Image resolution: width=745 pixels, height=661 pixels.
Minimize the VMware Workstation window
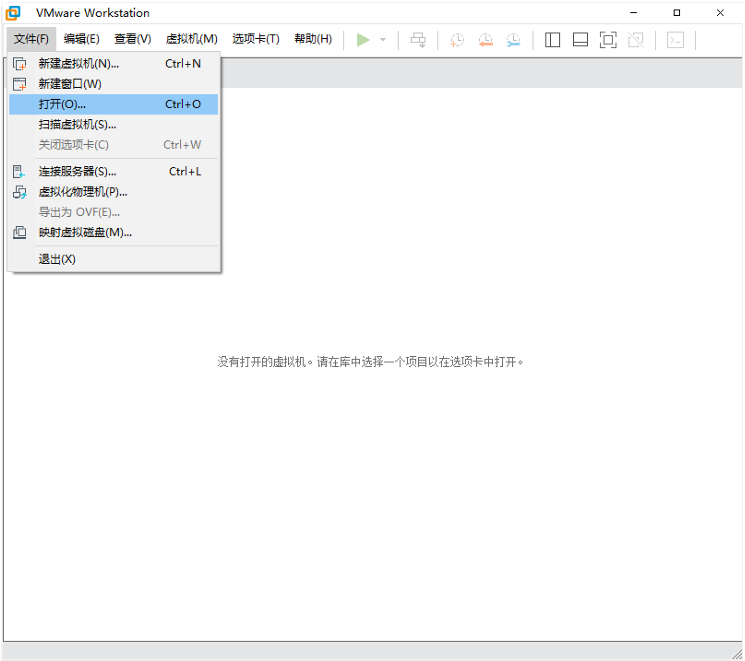point(633,13)
